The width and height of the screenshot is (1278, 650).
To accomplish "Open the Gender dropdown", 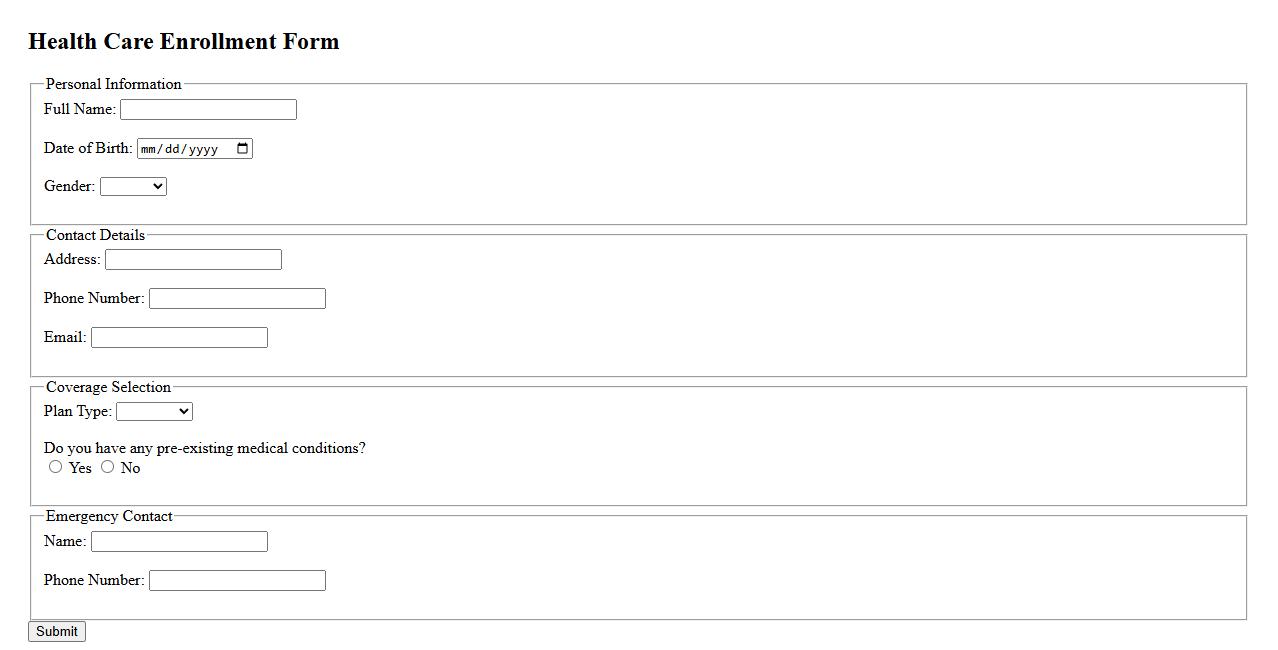I will click(x=133, y=187).
